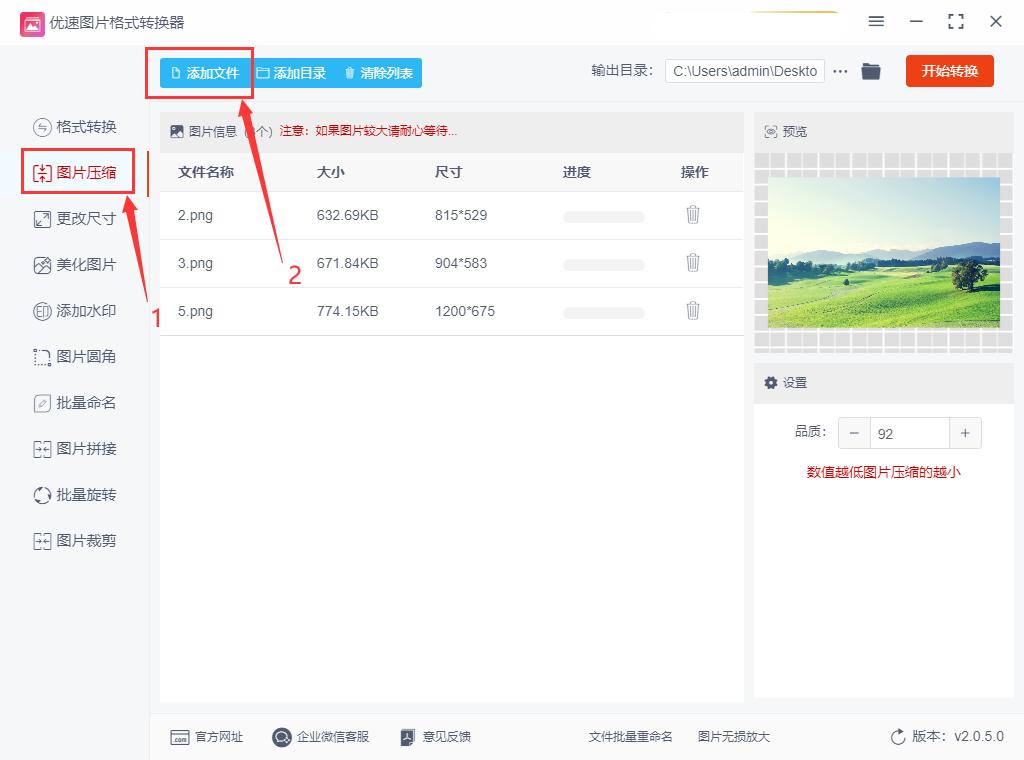
Task: Expand the ellipsis next to output directory path
Action: tap(839, 70)
